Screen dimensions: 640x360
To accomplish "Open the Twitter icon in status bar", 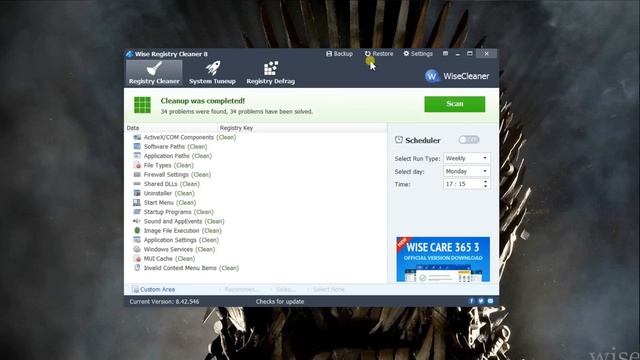I will pyautogui.click(x=481, y=301).
